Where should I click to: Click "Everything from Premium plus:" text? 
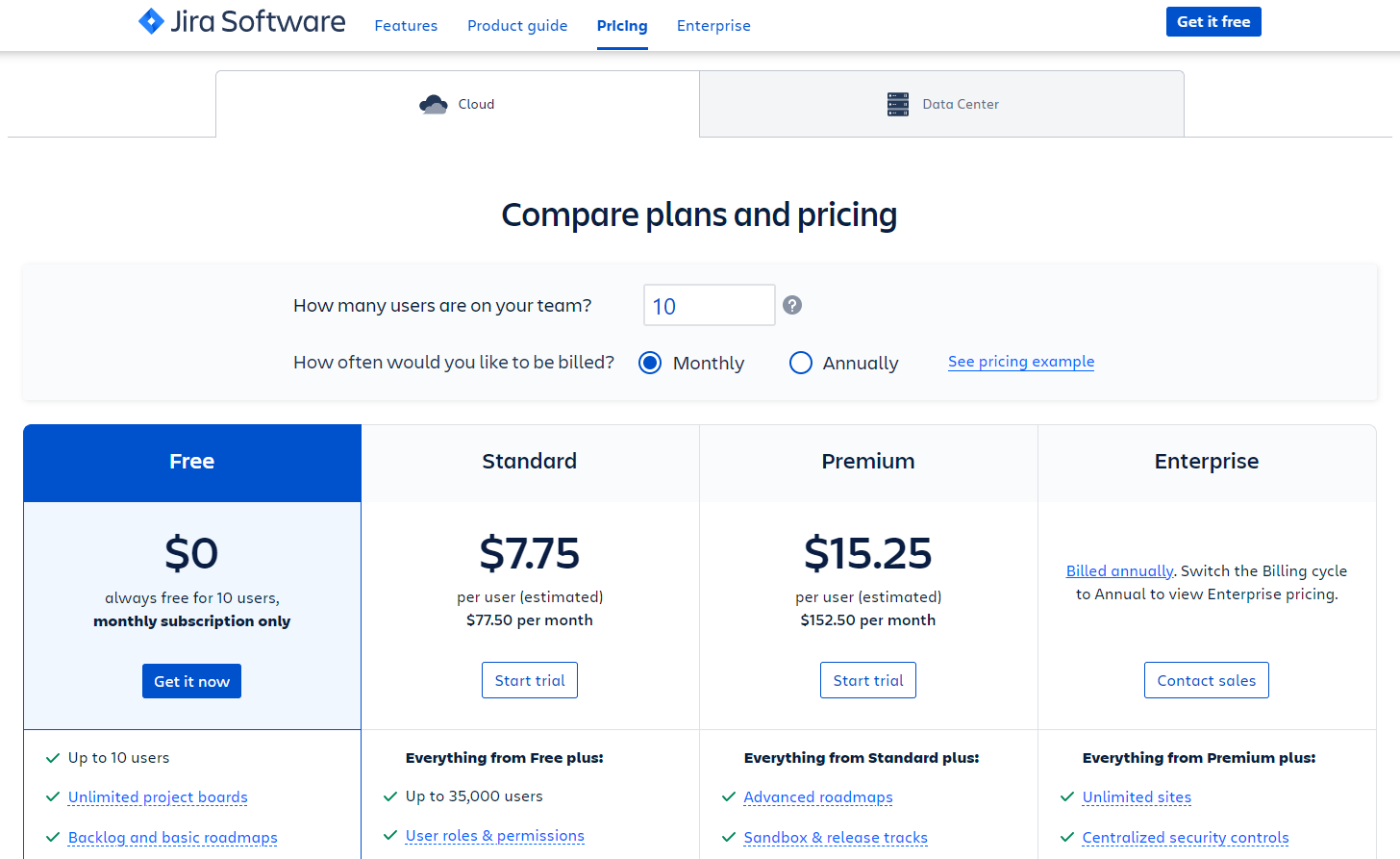point(1199,758)
